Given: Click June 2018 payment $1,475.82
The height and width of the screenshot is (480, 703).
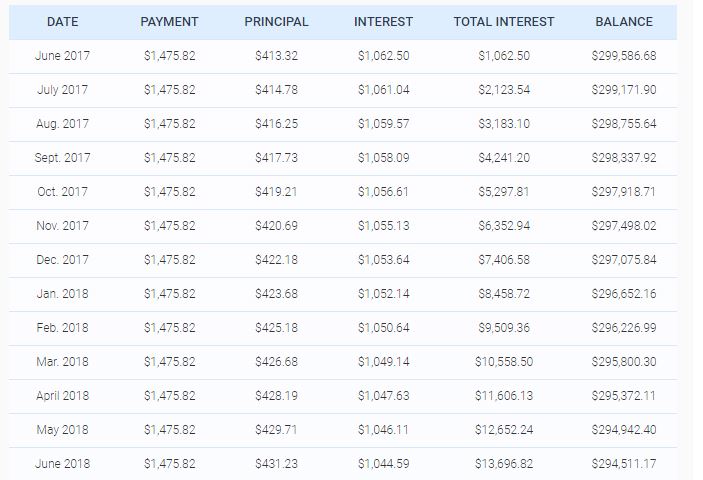Looking at the screenshot, I should (x=169, y=463).
